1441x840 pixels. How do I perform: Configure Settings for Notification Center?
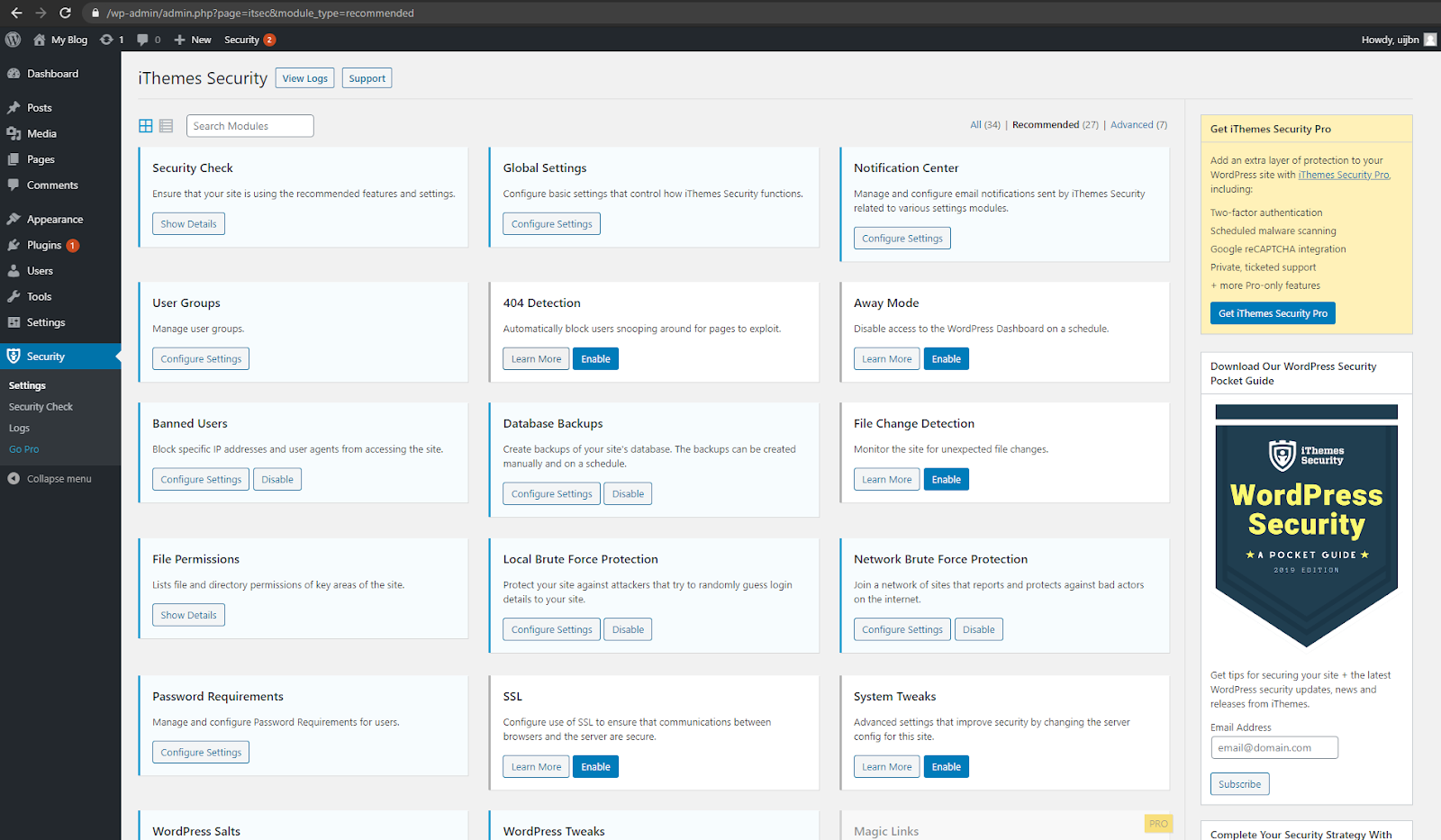coord(902,239)
